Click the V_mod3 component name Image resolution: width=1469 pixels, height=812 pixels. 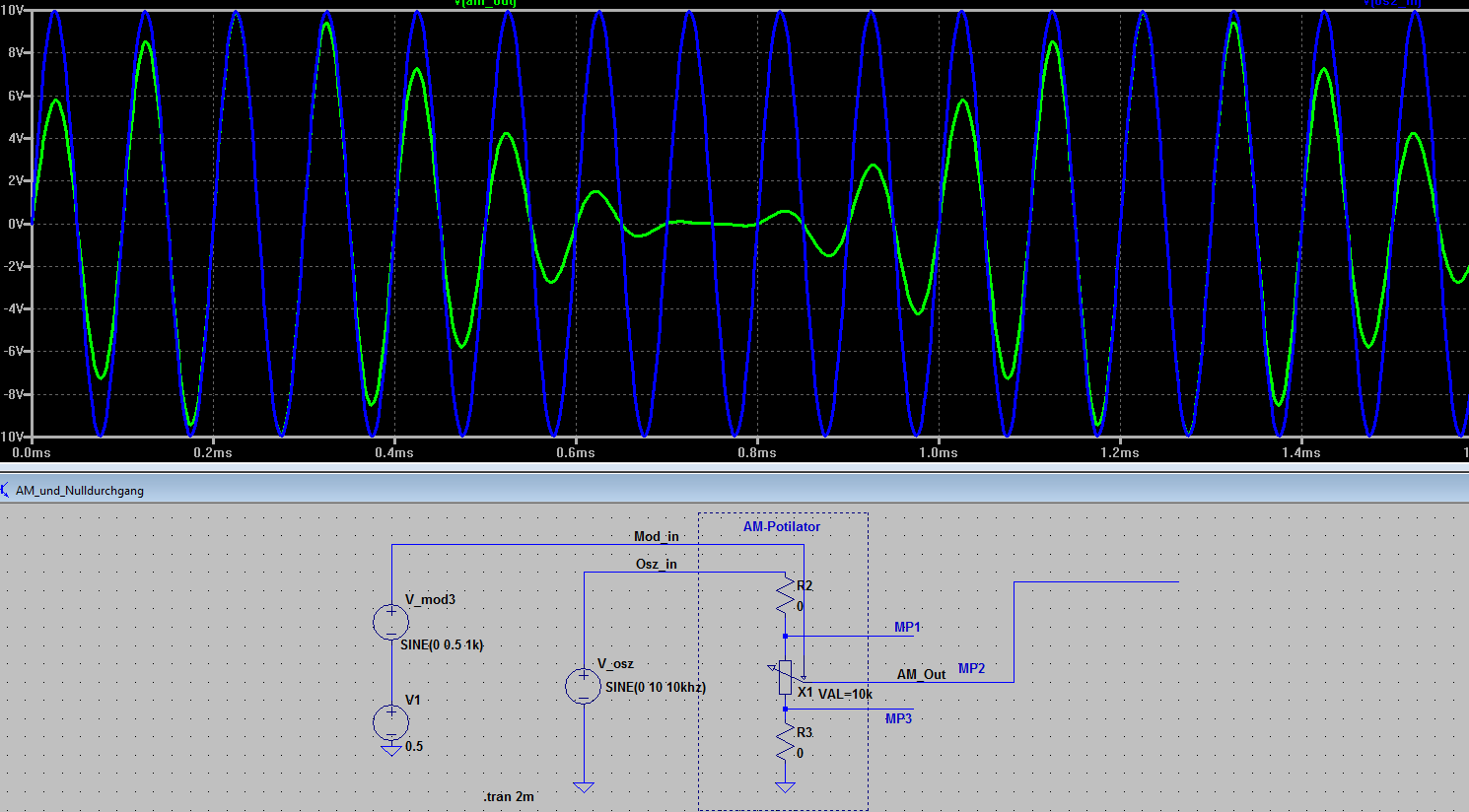click(x=430, y=599)
